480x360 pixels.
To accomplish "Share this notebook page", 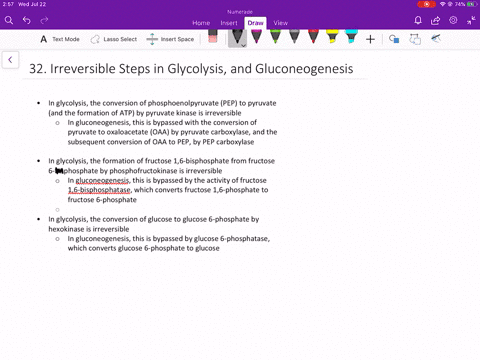I will click(435, 21).
